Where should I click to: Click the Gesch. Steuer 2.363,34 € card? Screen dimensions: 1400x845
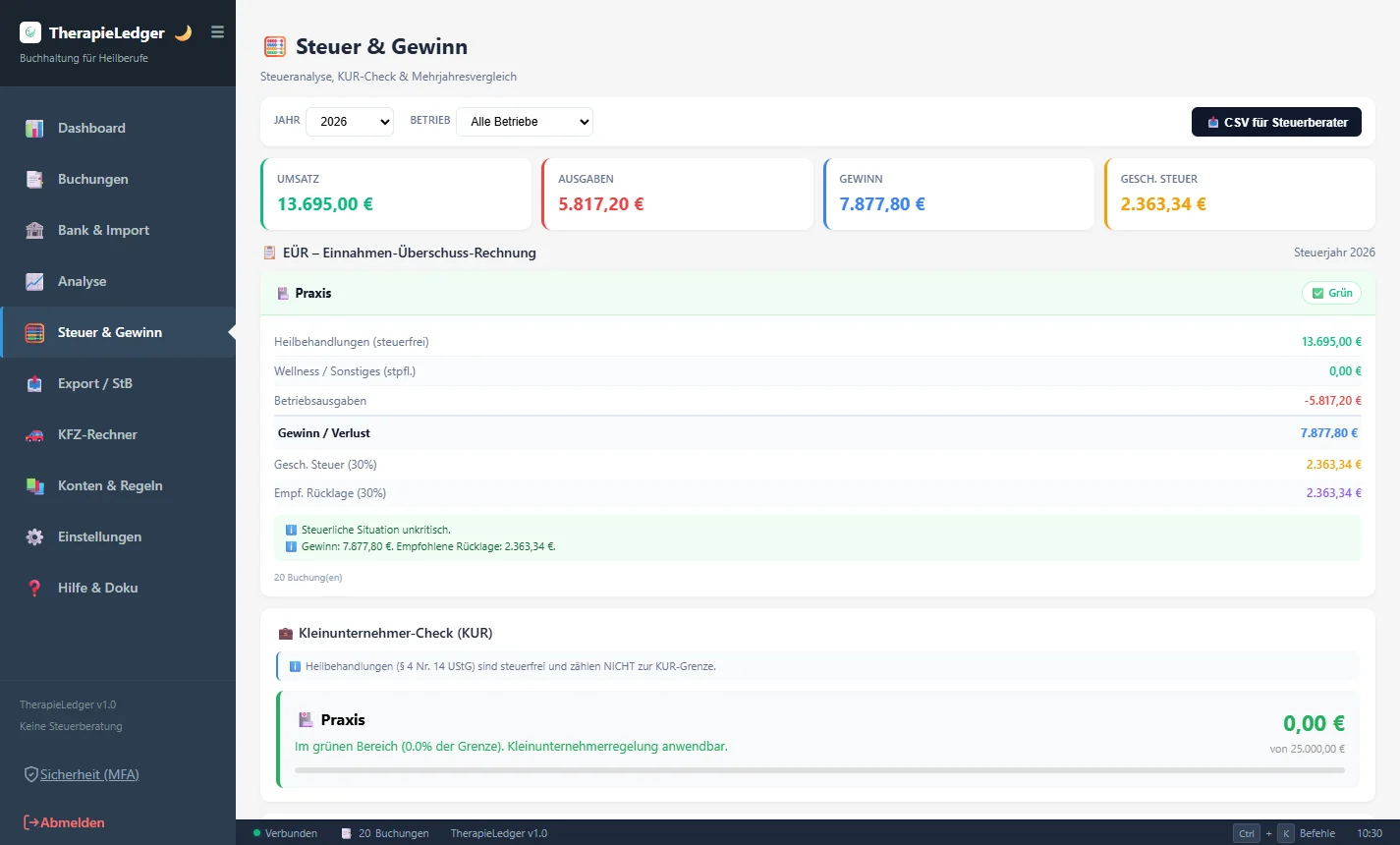pyautogui.click(x=1239, y=195)
